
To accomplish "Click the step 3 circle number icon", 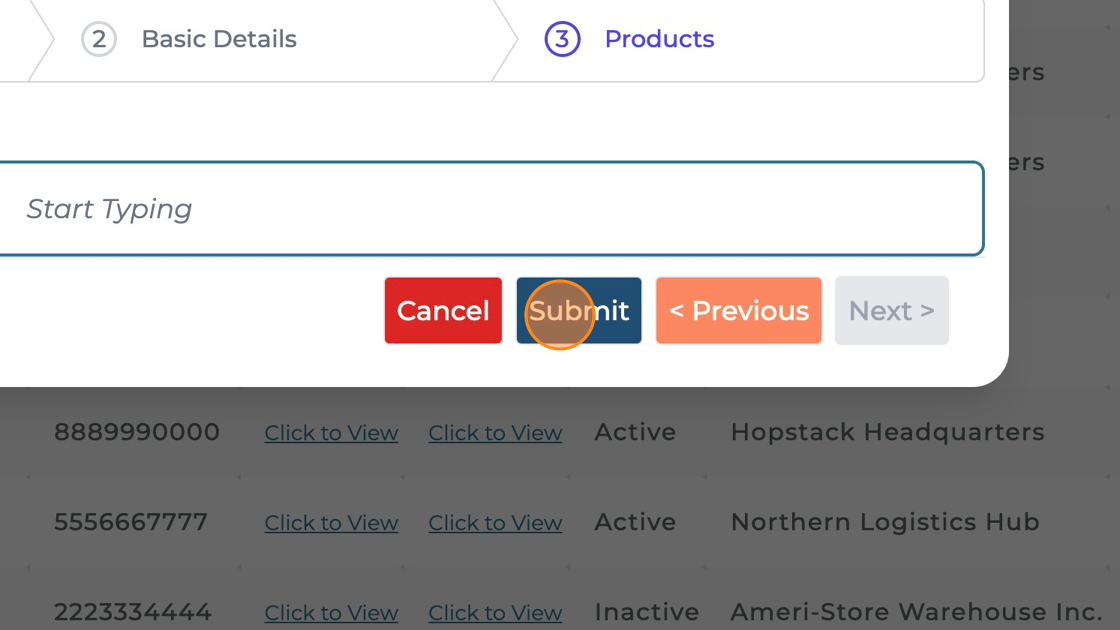I will [x=562, y=39].
